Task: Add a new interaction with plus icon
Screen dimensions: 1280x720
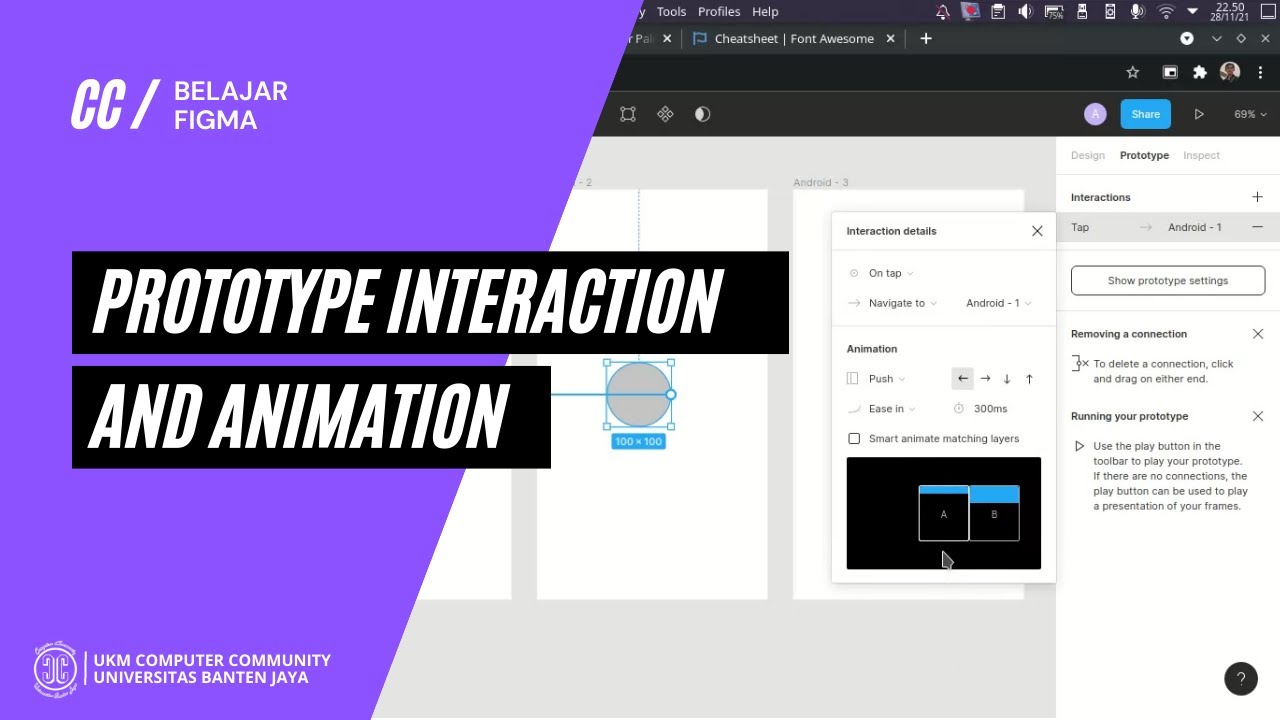Action: point(1257,197)
